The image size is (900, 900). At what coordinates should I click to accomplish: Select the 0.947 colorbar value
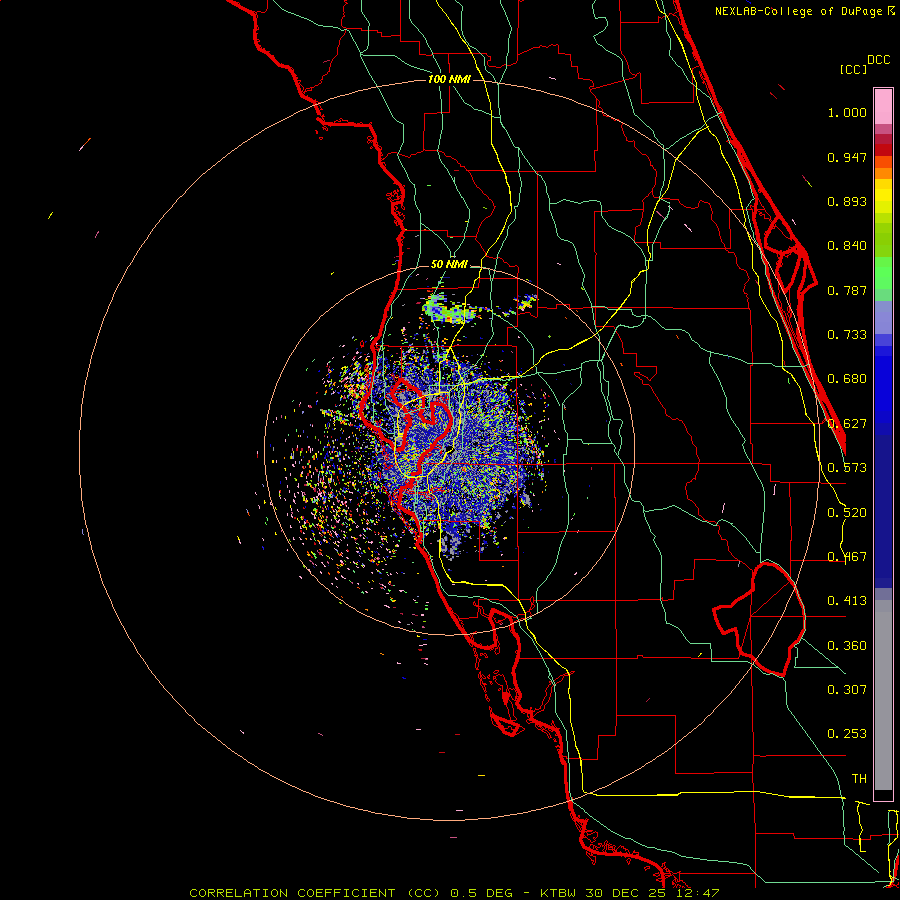point(847,157)
